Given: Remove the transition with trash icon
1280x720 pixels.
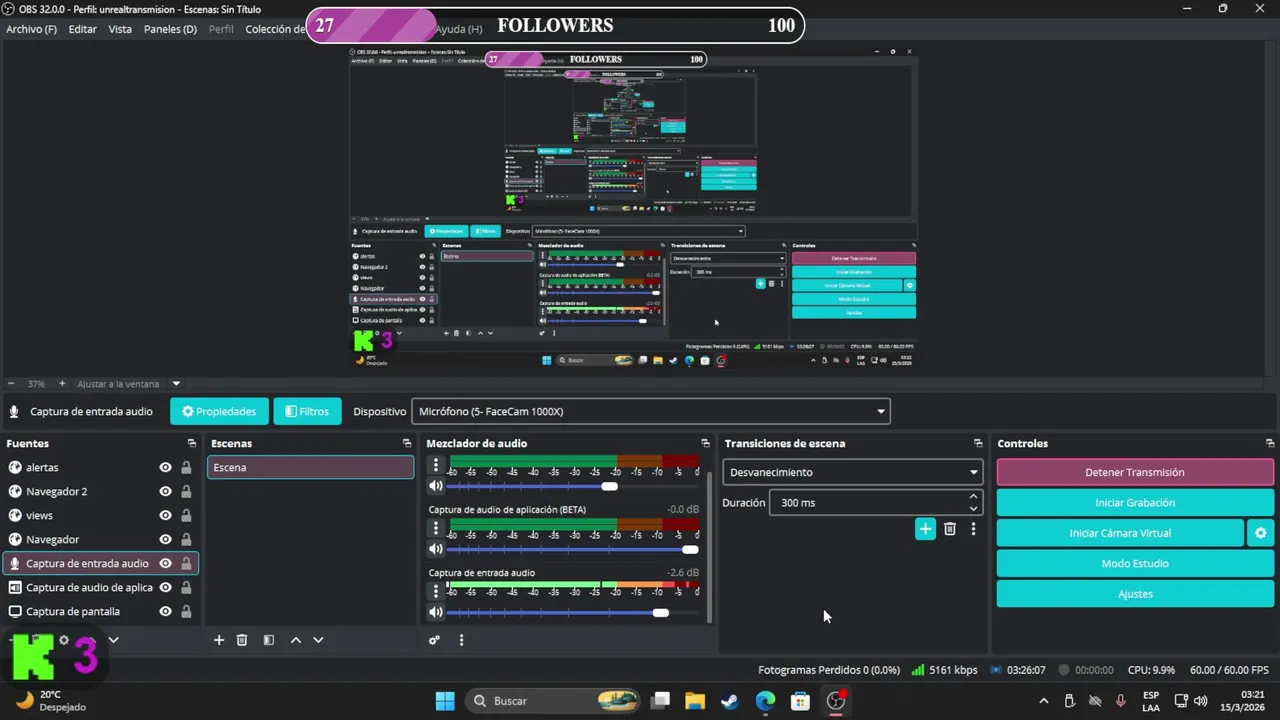Looking at the screenshot, I should pos(950,529).
